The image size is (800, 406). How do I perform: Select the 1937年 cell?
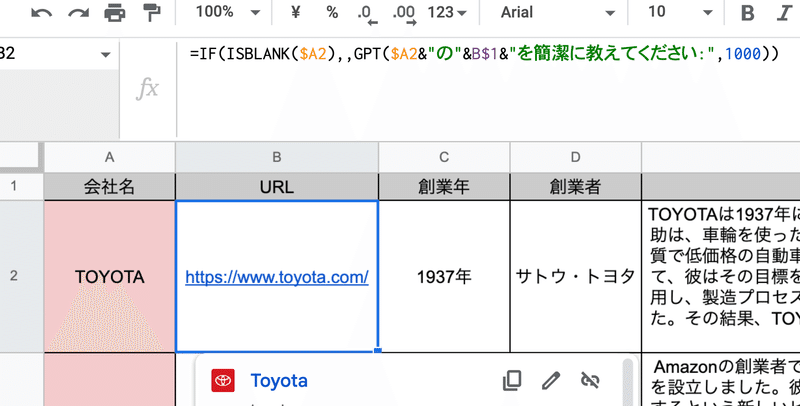point(444,276)
